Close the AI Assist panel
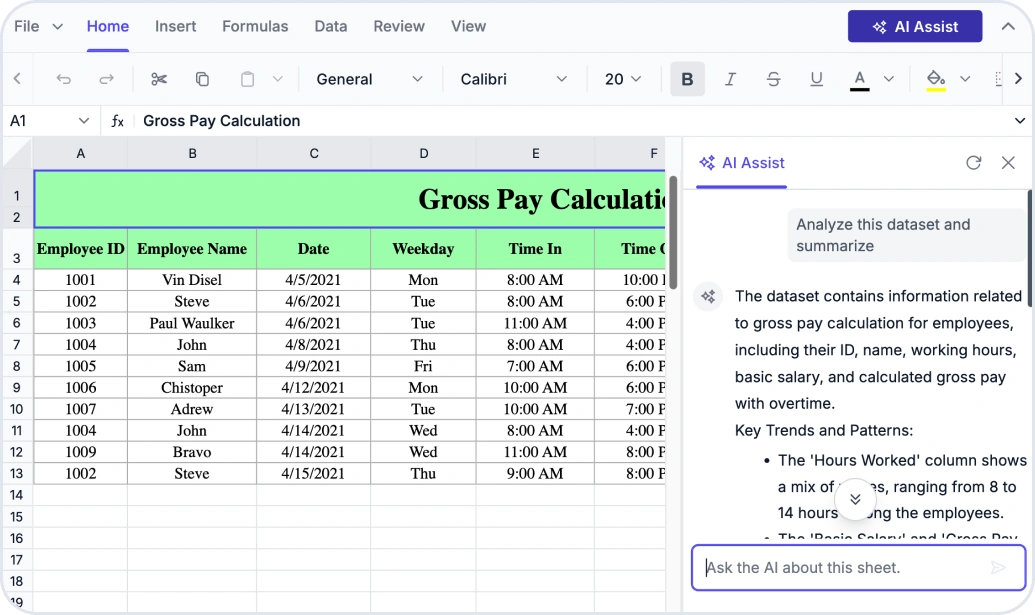1035x615 pixels. 1008,162
